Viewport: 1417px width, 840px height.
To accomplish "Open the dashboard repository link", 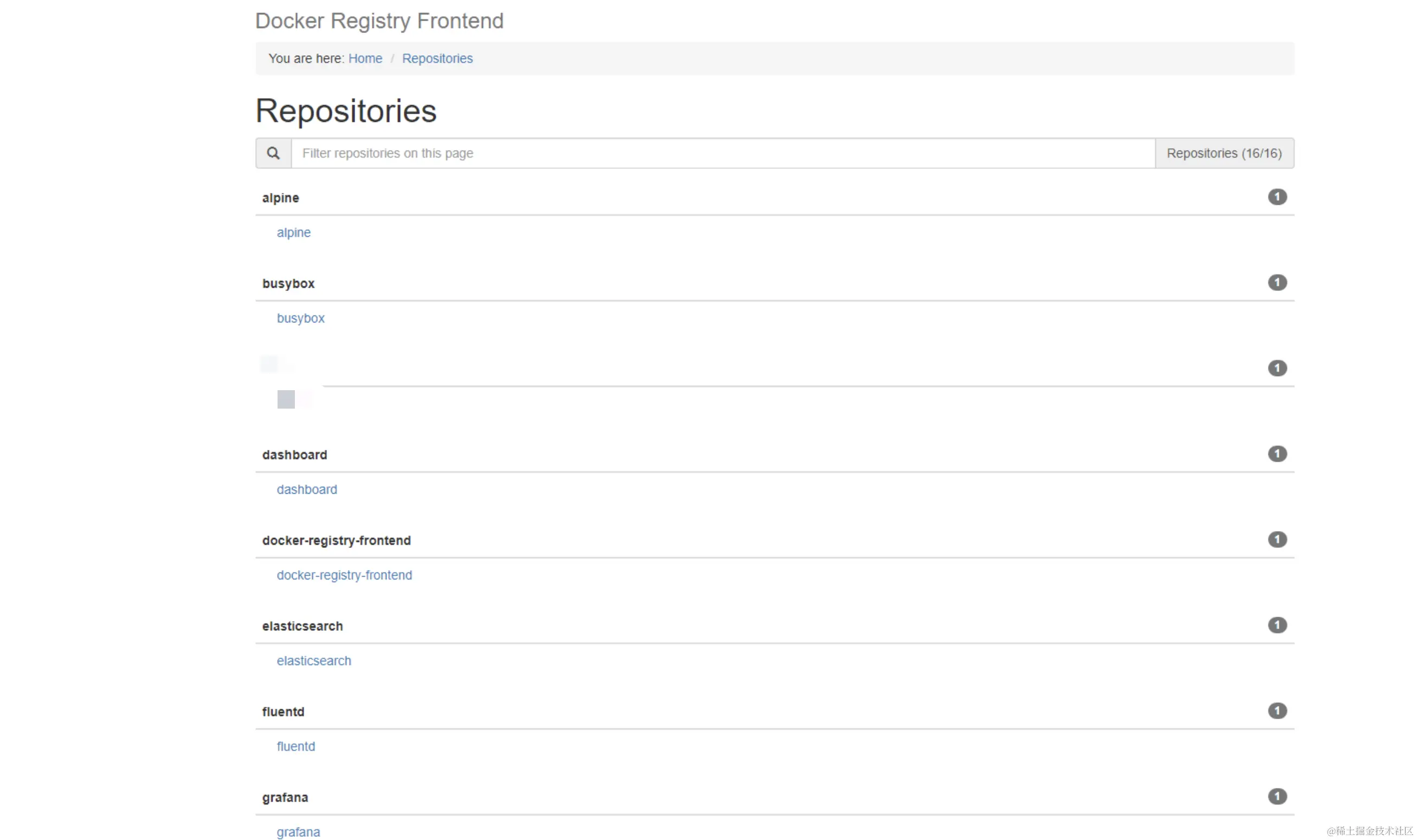I will tap(307, 489).
